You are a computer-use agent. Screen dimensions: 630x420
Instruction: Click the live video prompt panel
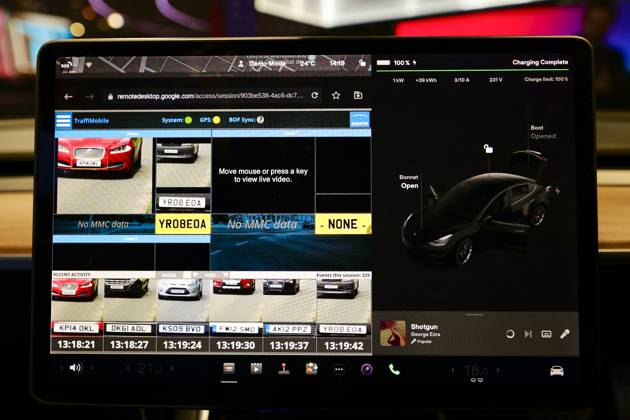(263, 175)
